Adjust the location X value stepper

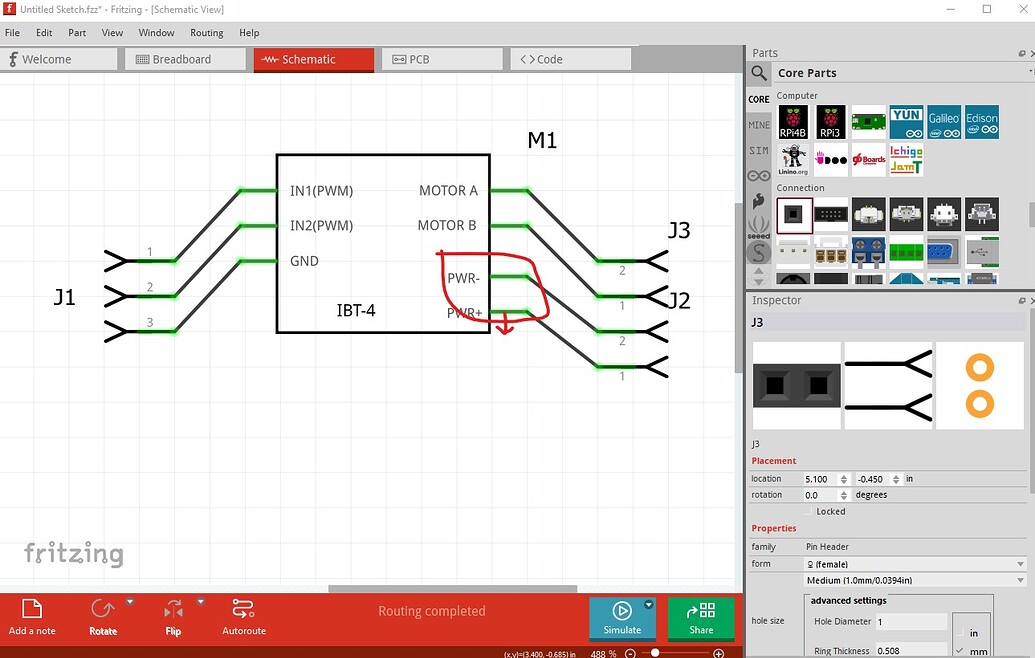click(x=843, y=479)
